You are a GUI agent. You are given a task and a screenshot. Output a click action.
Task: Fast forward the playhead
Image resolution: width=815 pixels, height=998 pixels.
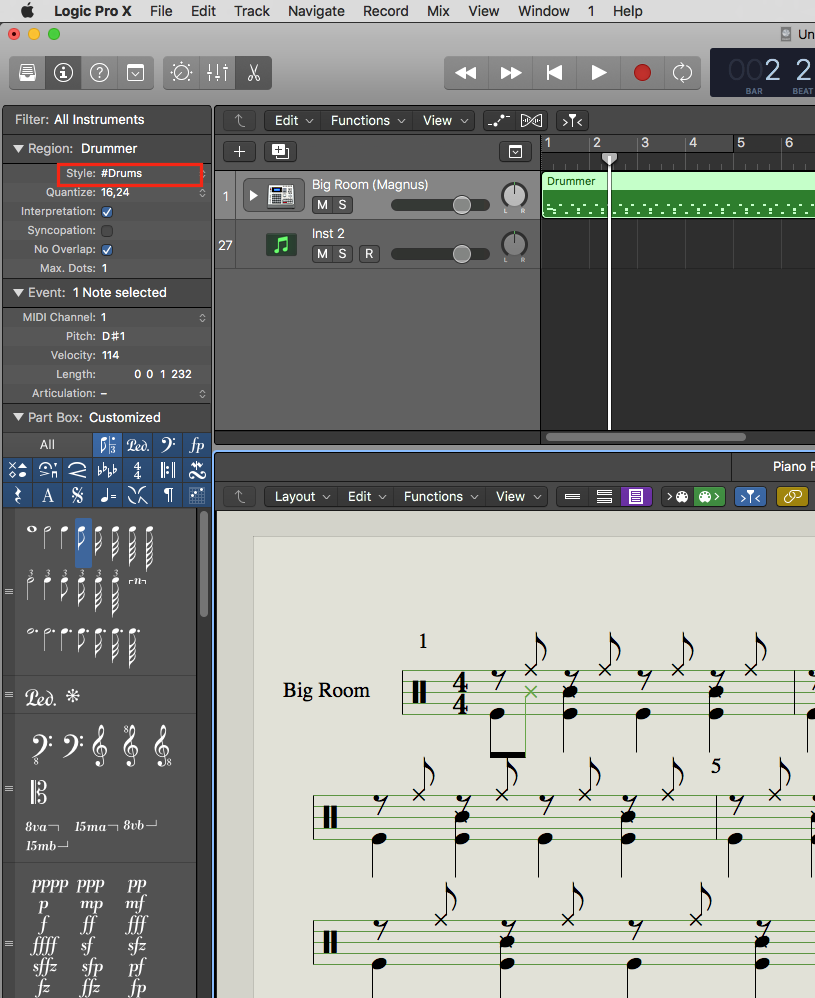tap(511, 73)
